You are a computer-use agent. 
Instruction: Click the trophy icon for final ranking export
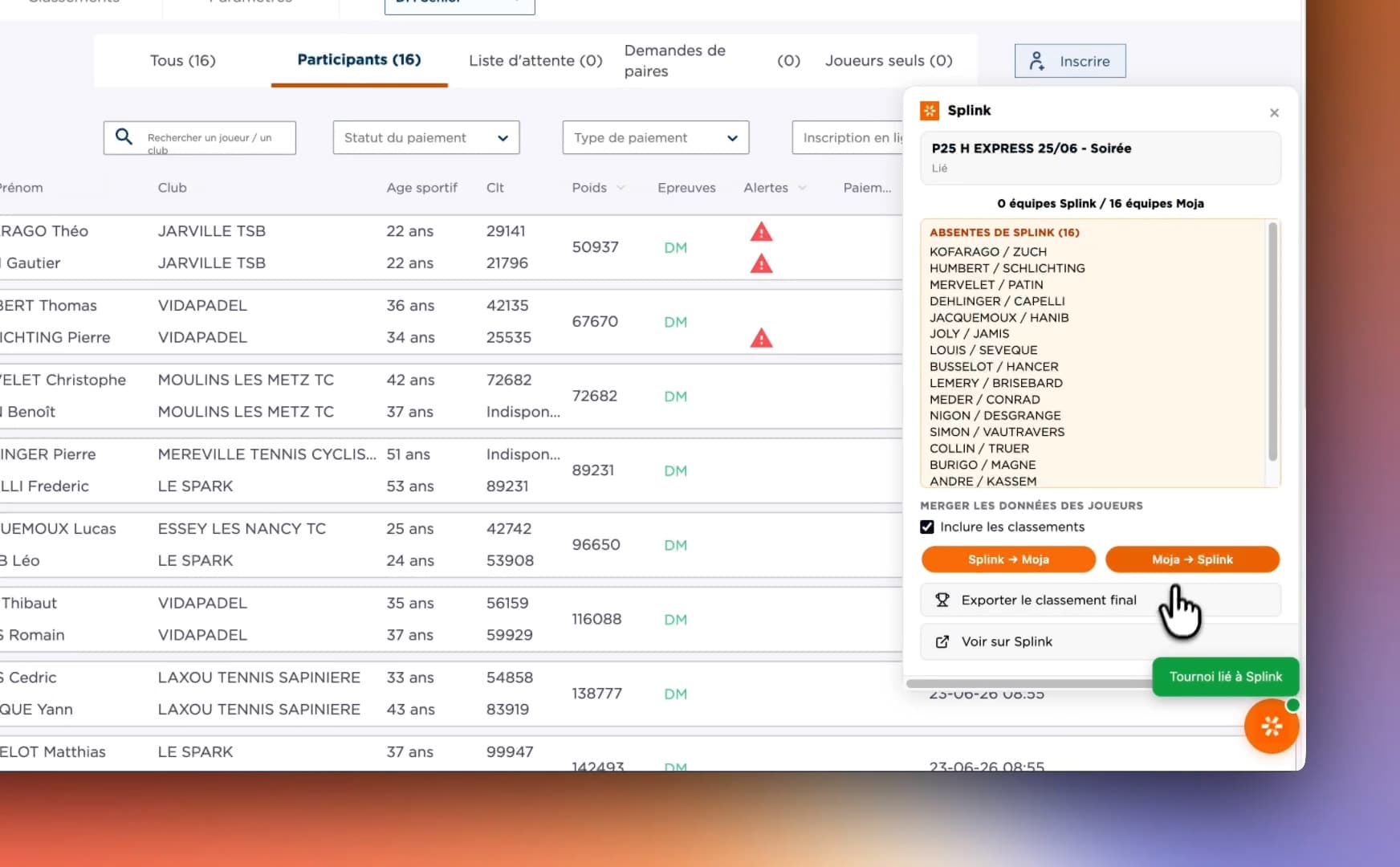pos(942,600)
